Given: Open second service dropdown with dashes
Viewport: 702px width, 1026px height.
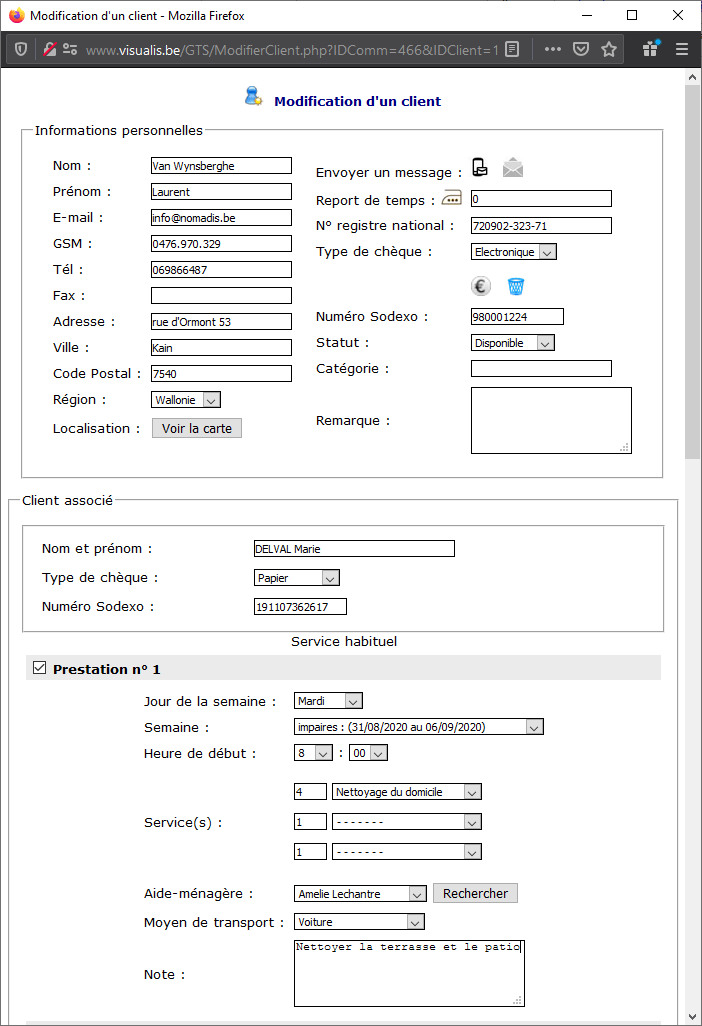Looking at the screenshot, I should (407, 822).
